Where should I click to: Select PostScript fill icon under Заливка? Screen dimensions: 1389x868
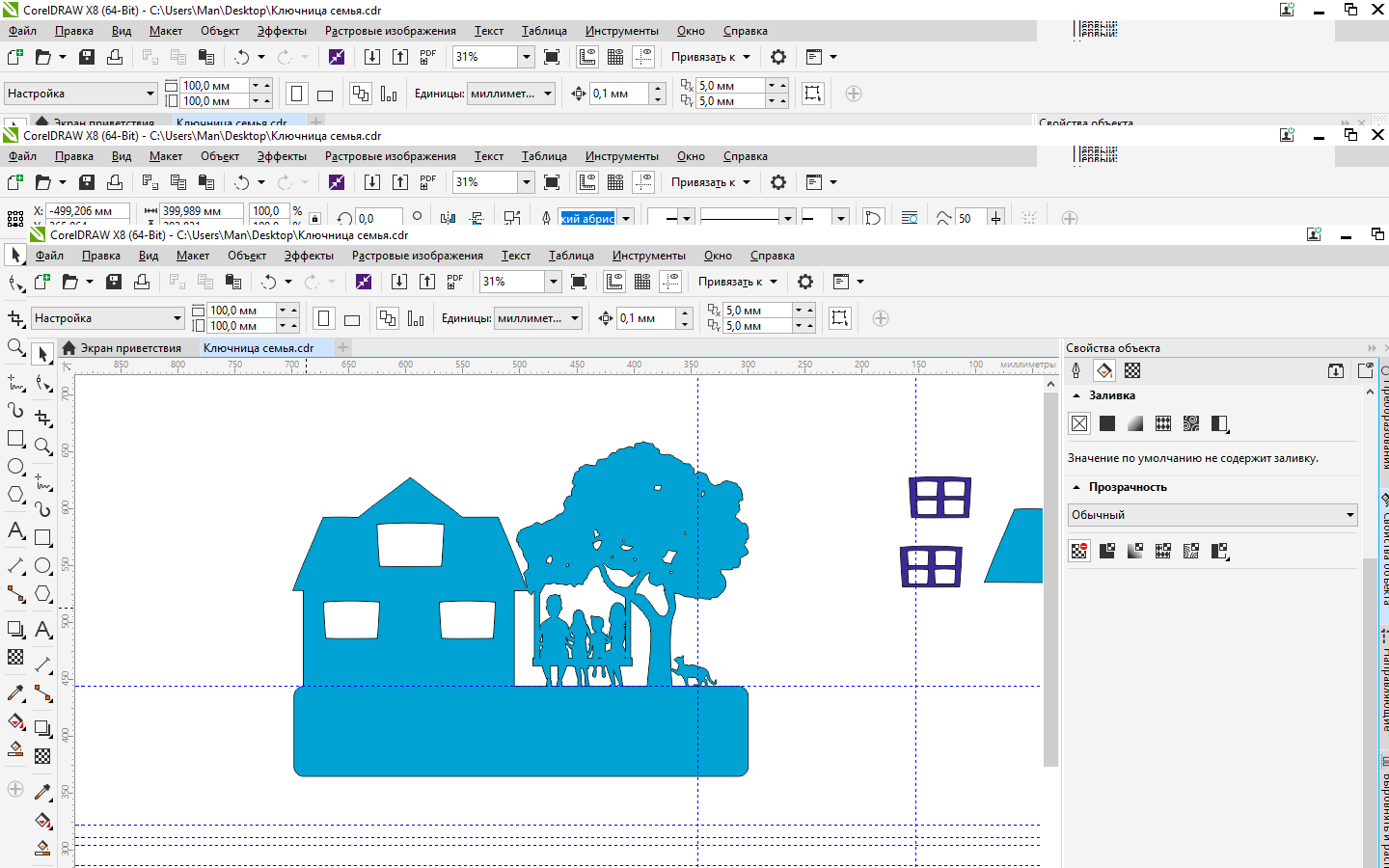tap(1220, 423)
